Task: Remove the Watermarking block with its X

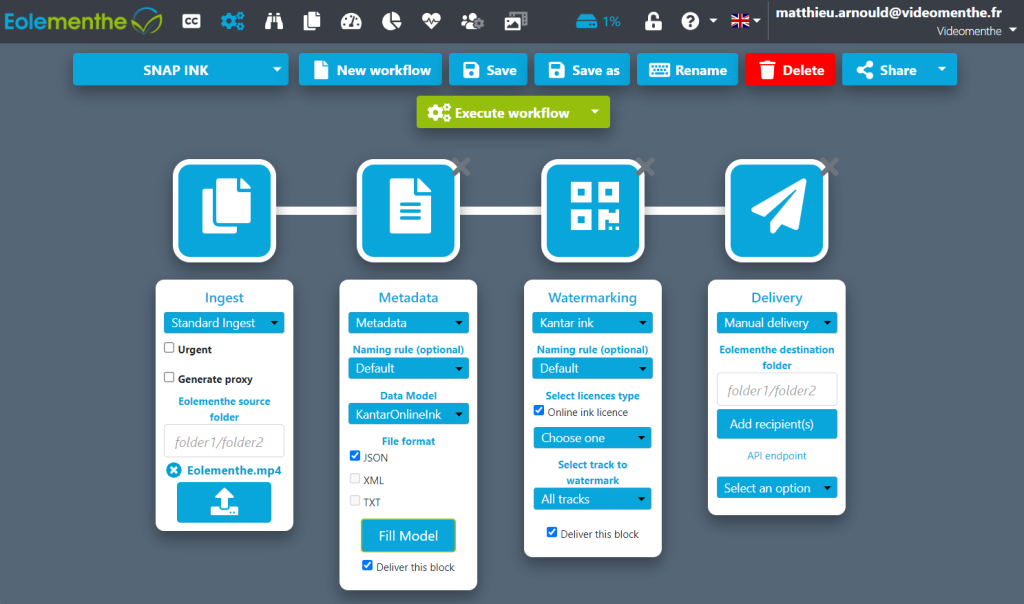Action: [x=645, y=167]
